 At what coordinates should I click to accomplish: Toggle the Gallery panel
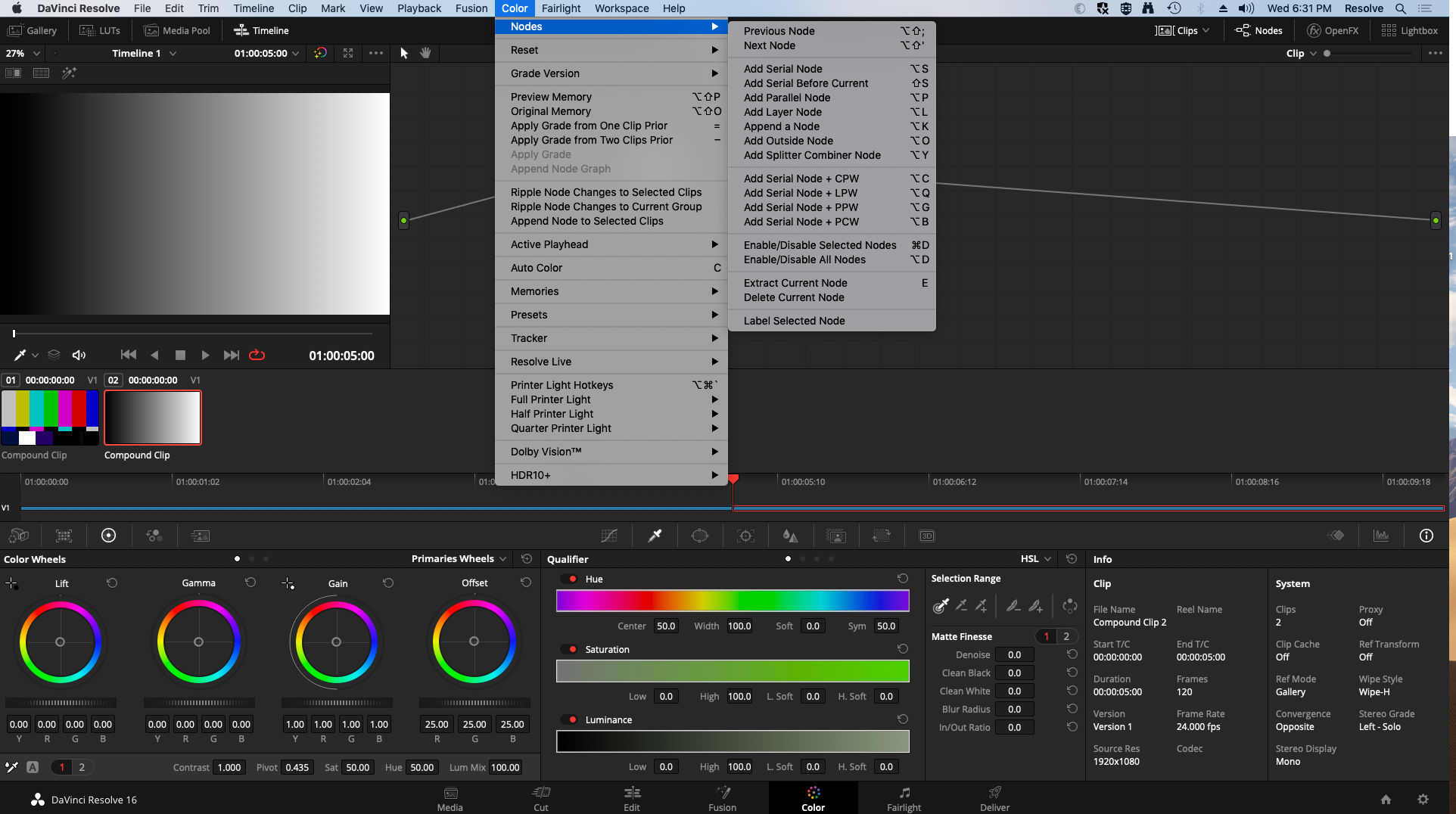(33, 30)
